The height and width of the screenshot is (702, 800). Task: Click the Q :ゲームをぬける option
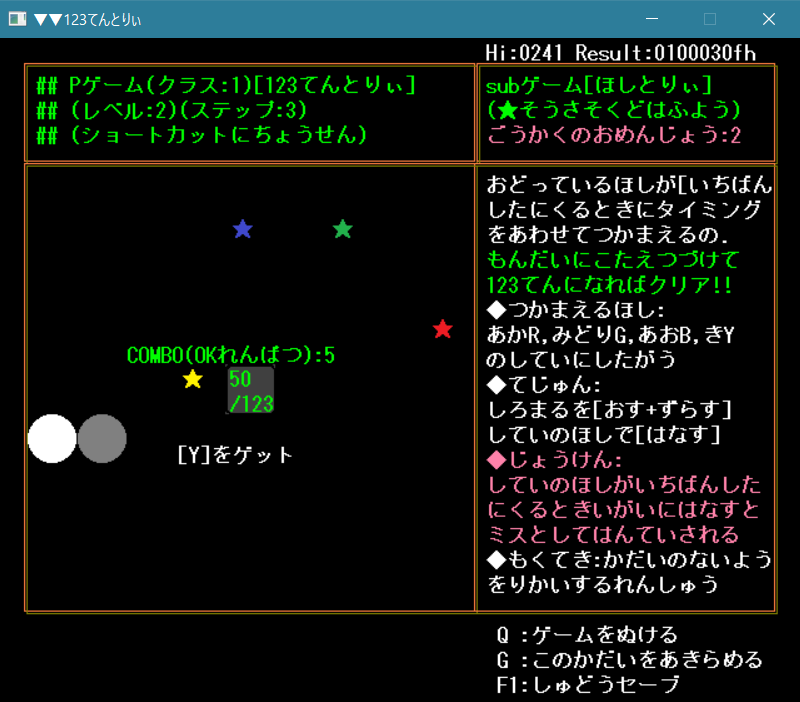[x=587, y=635]
